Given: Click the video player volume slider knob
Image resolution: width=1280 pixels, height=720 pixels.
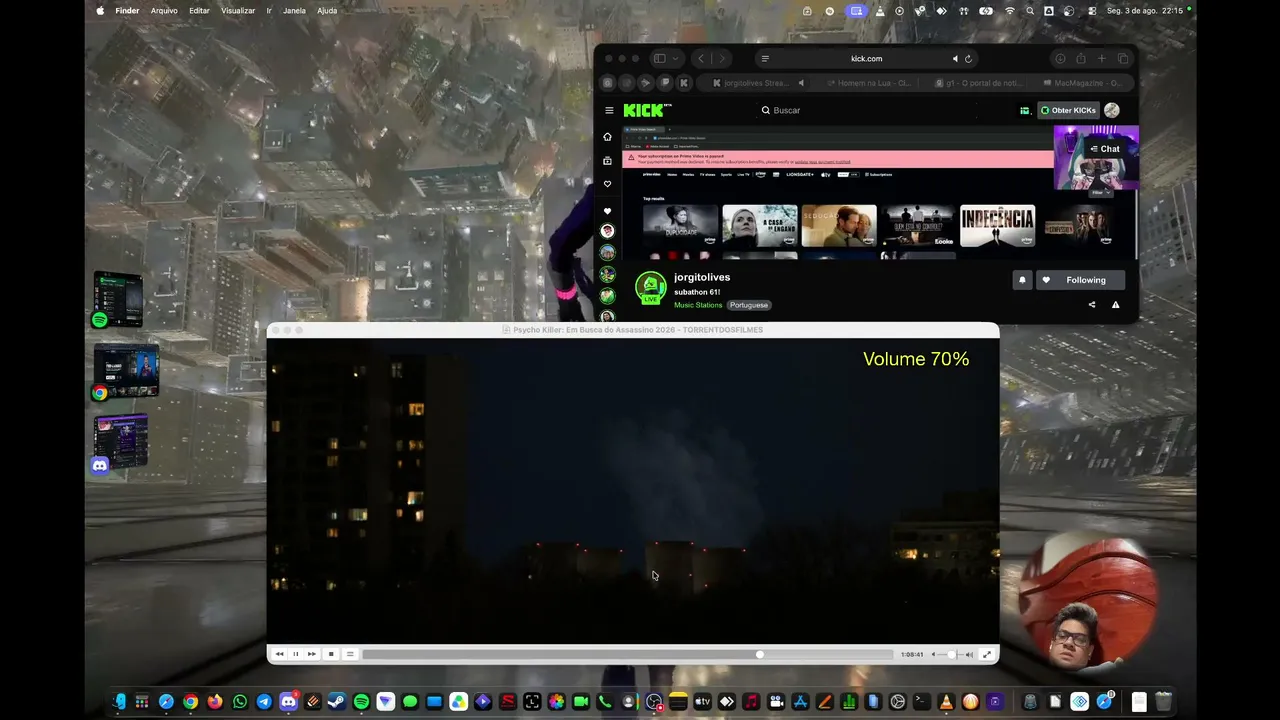Looking at the screenshot, I should [x=951, y=654].
